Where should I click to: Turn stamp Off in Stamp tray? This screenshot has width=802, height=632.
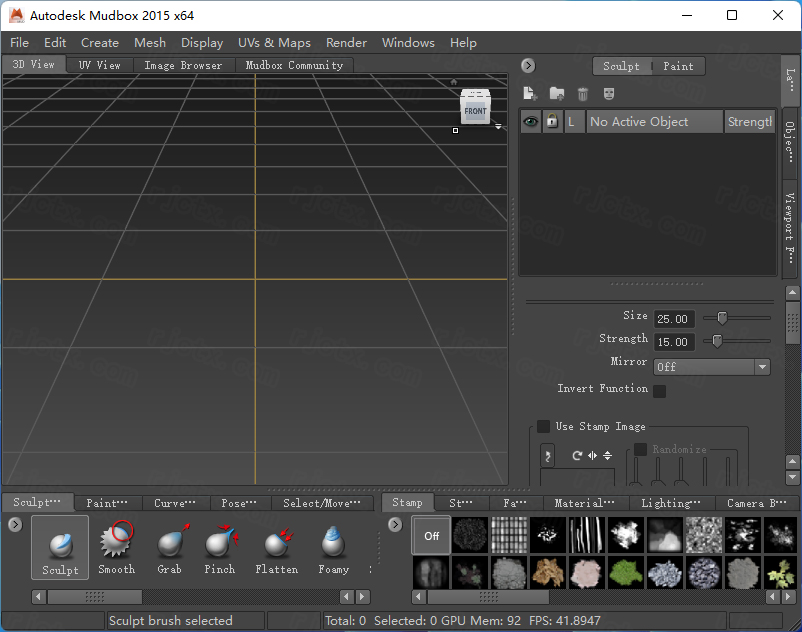[432, 536]
